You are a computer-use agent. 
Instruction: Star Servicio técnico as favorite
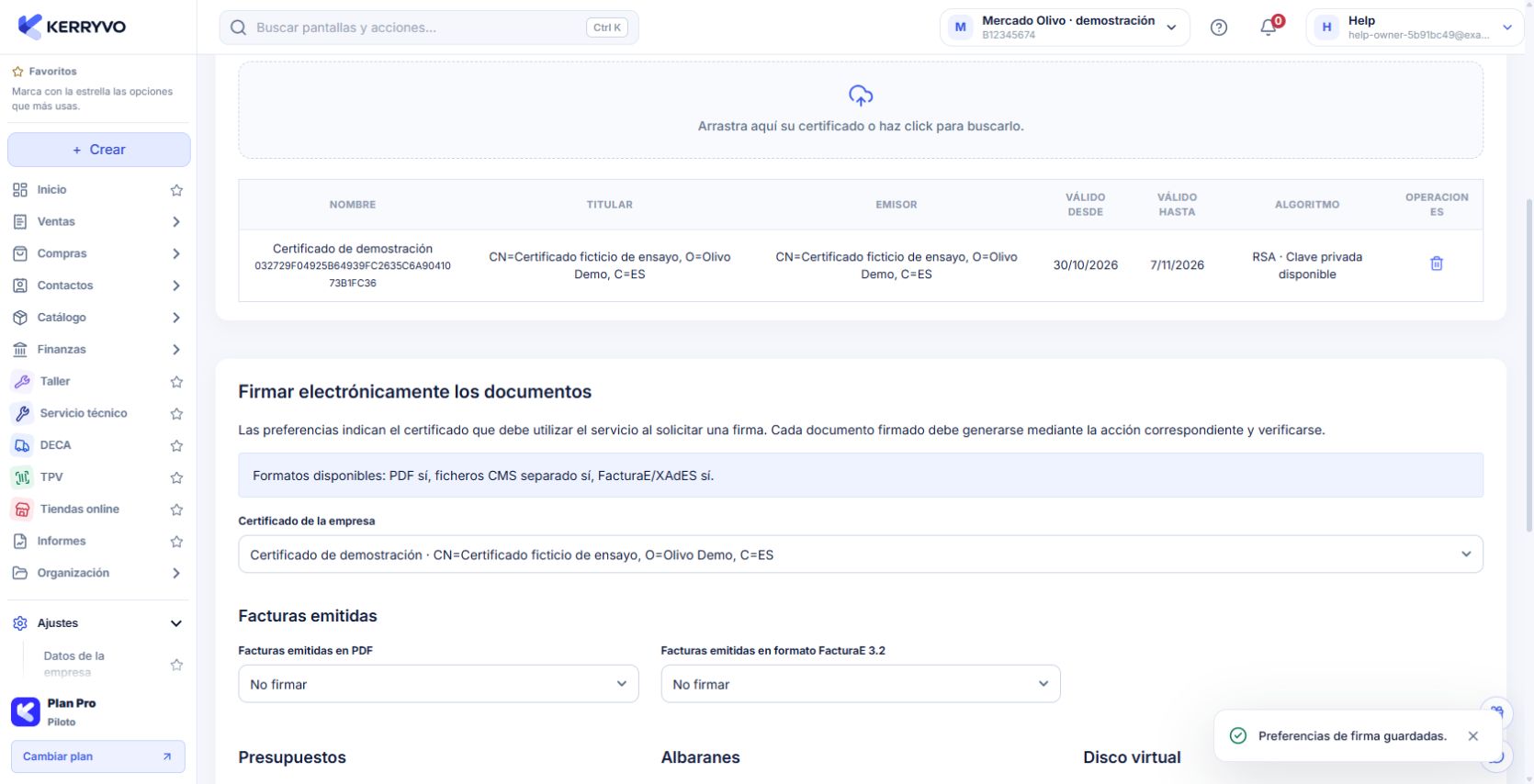[x=176, y=414]
